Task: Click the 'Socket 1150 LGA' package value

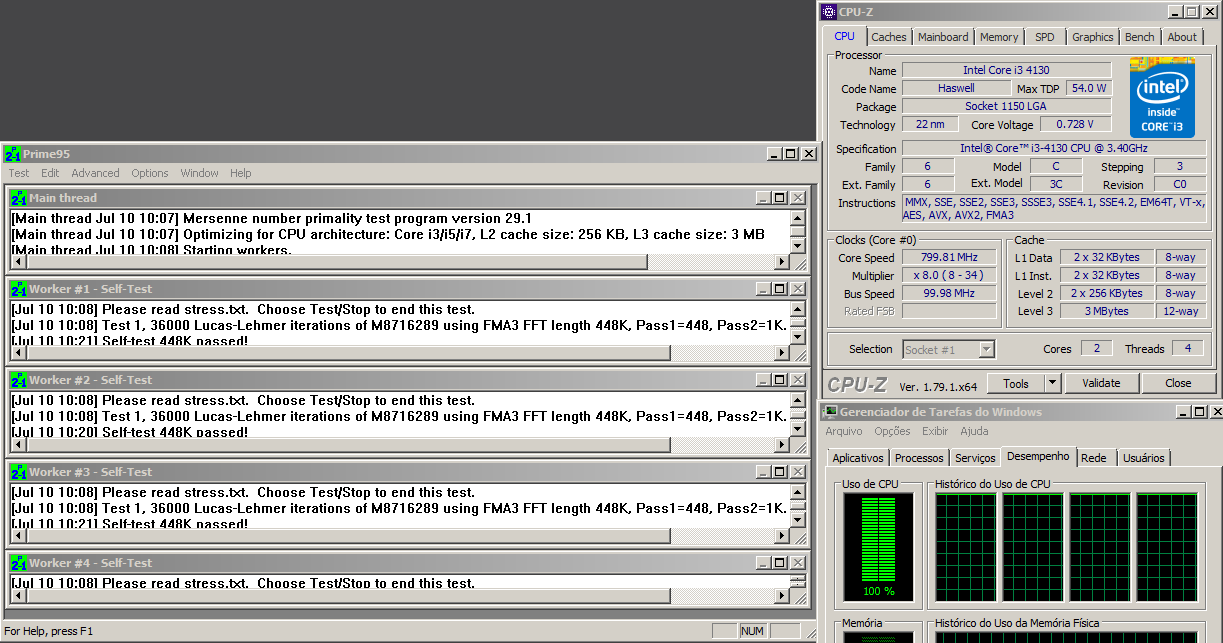Action: point(1006,106)
